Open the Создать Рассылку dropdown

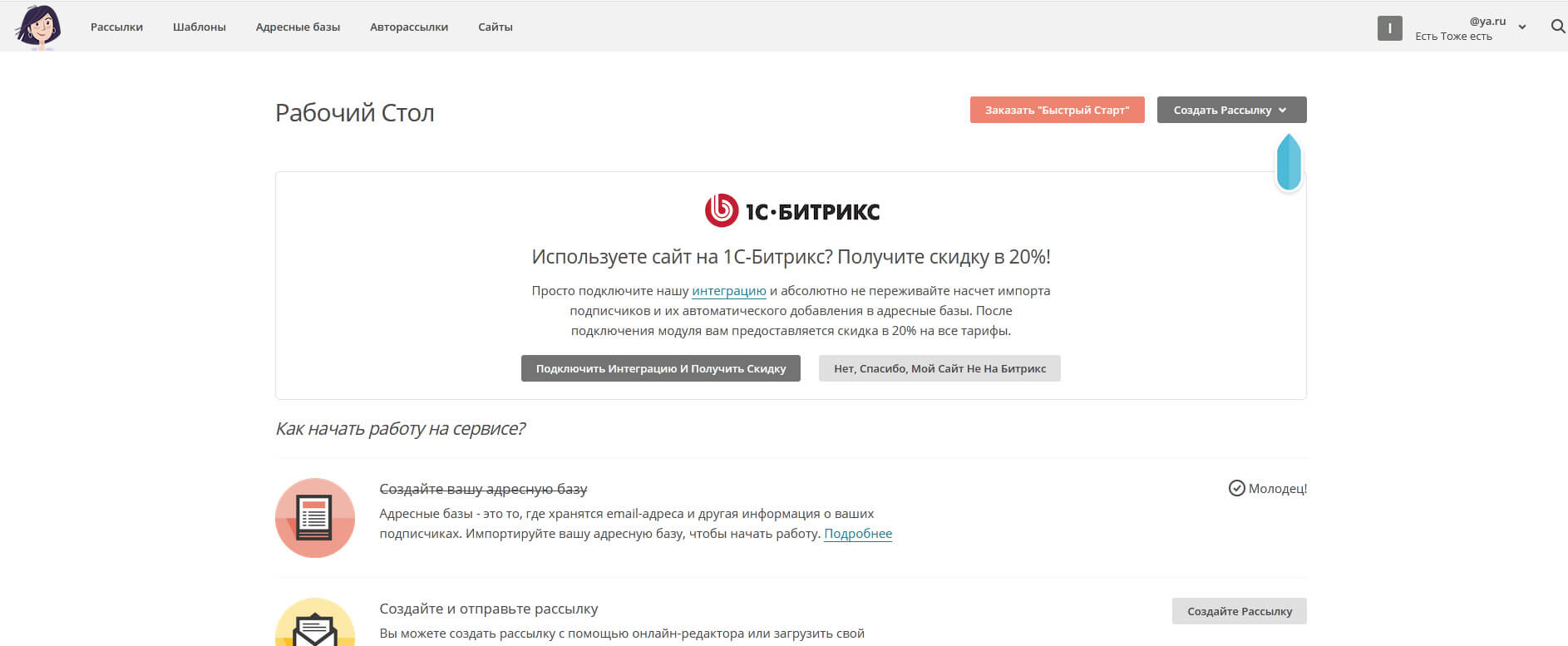pyautogui.click(x=1231, y=110)
